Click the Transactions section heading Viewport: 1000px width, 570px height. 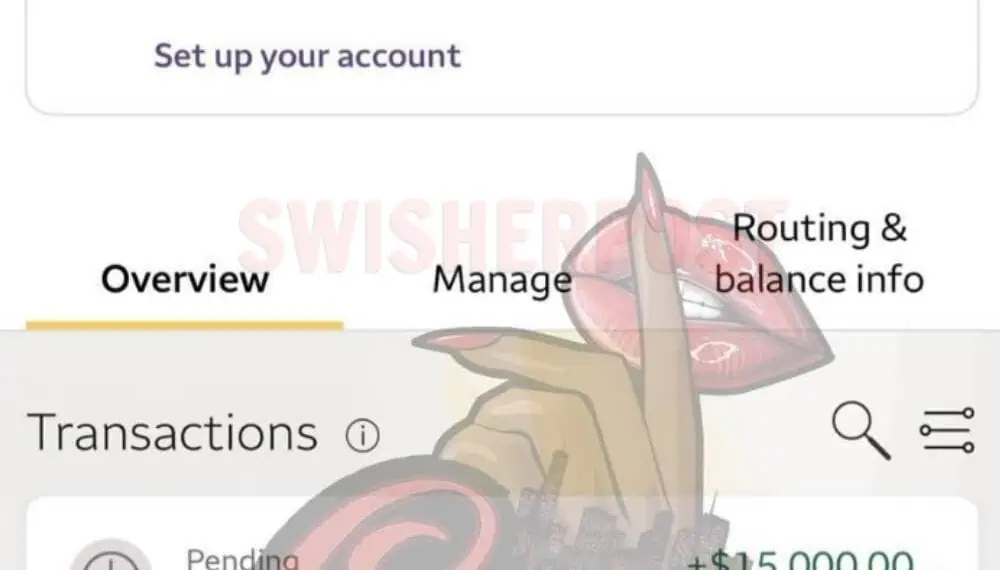(x=172, y=434)
